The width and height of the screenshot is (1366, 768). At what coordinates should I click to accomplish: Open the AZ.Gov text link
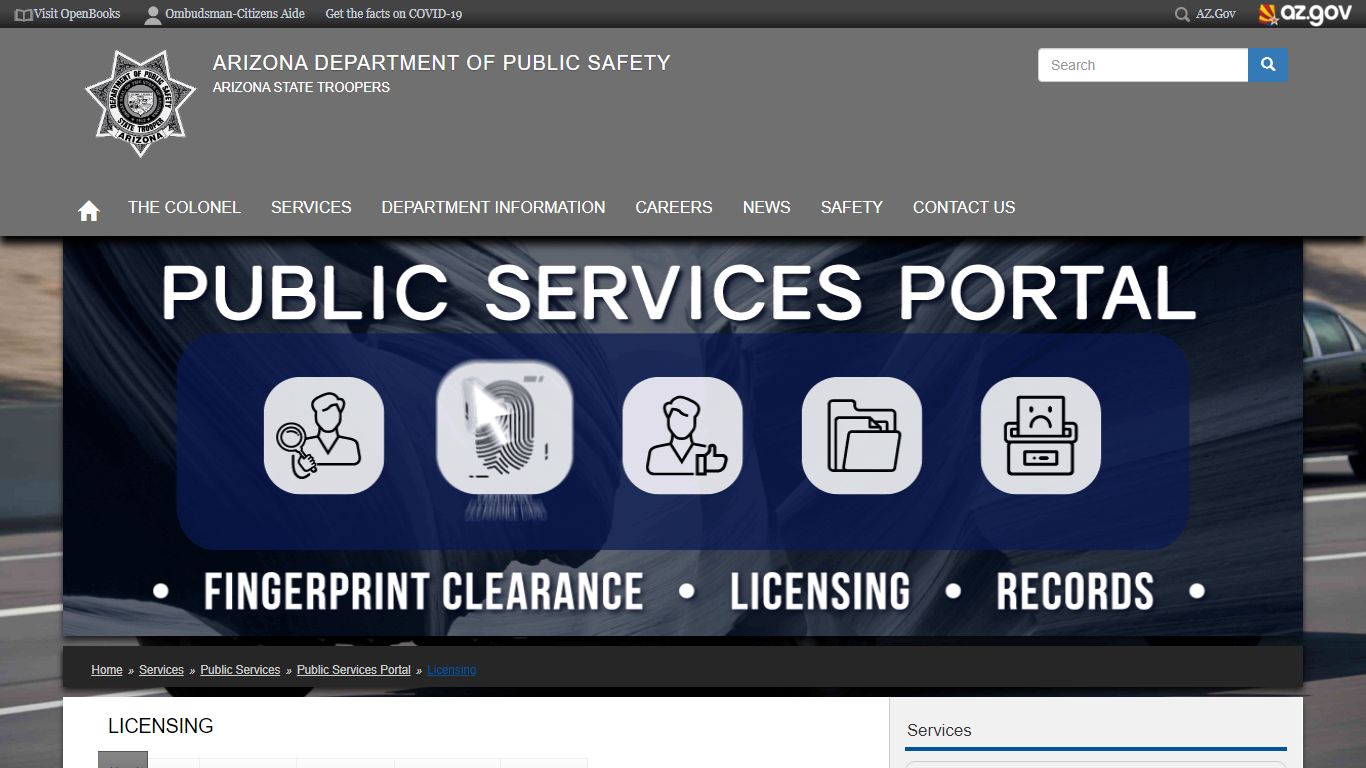coord(1216,14)
